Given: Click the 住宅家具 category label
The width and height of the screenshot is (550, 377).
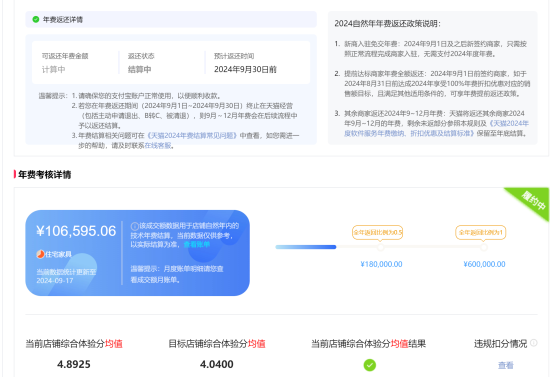Looking at the screenshot, I should (58, 254).
